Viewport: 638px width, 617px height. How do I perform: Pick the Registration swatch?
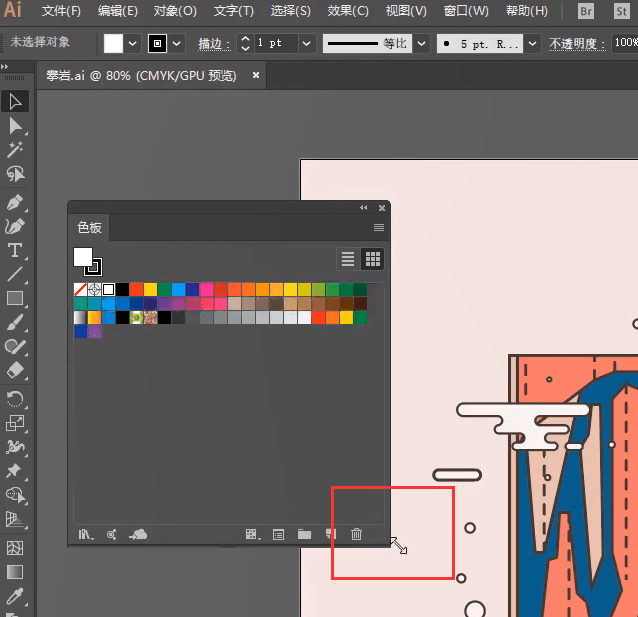click(94, 289)
